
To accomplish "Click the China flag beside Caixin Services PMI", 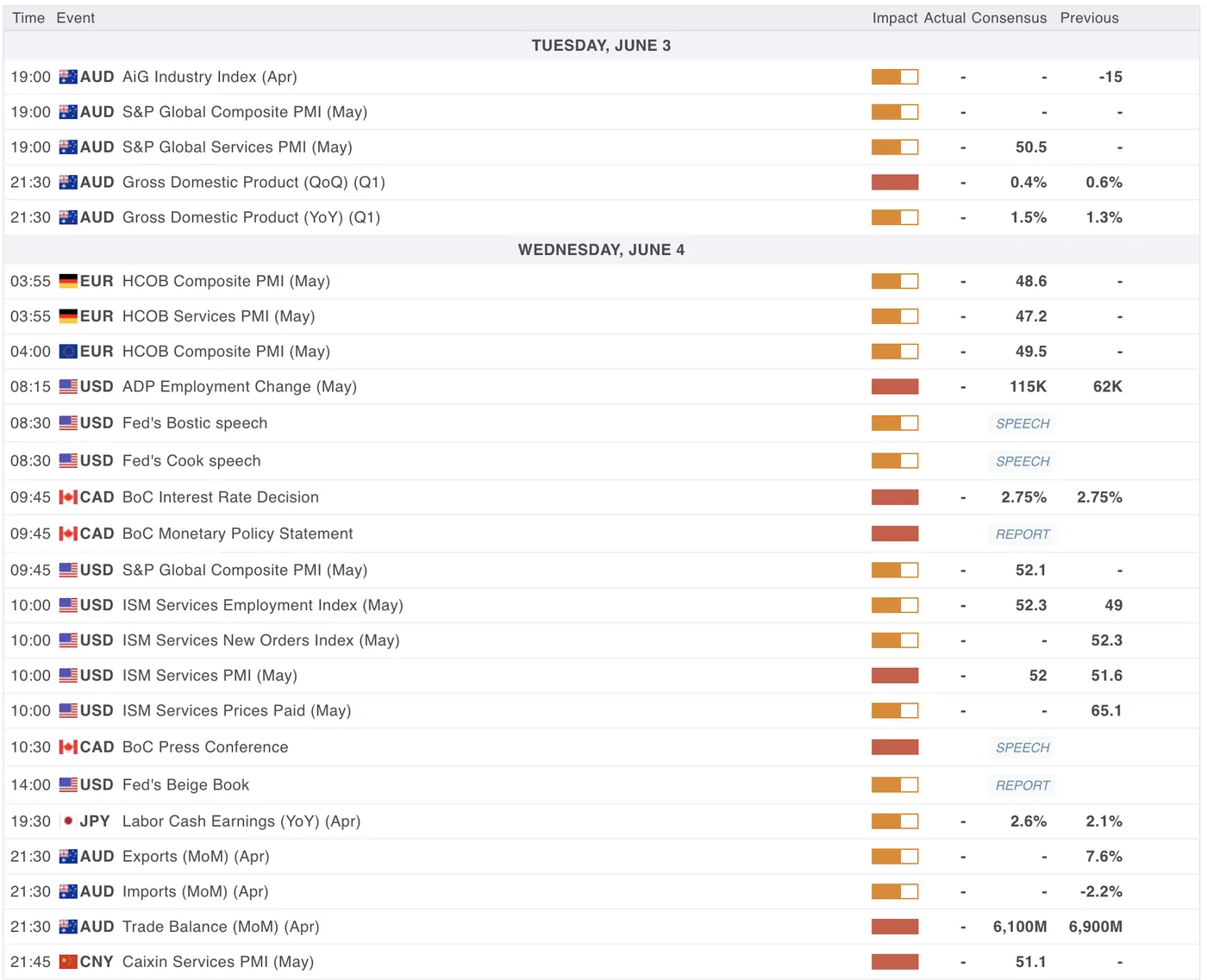I will [68, 962].
